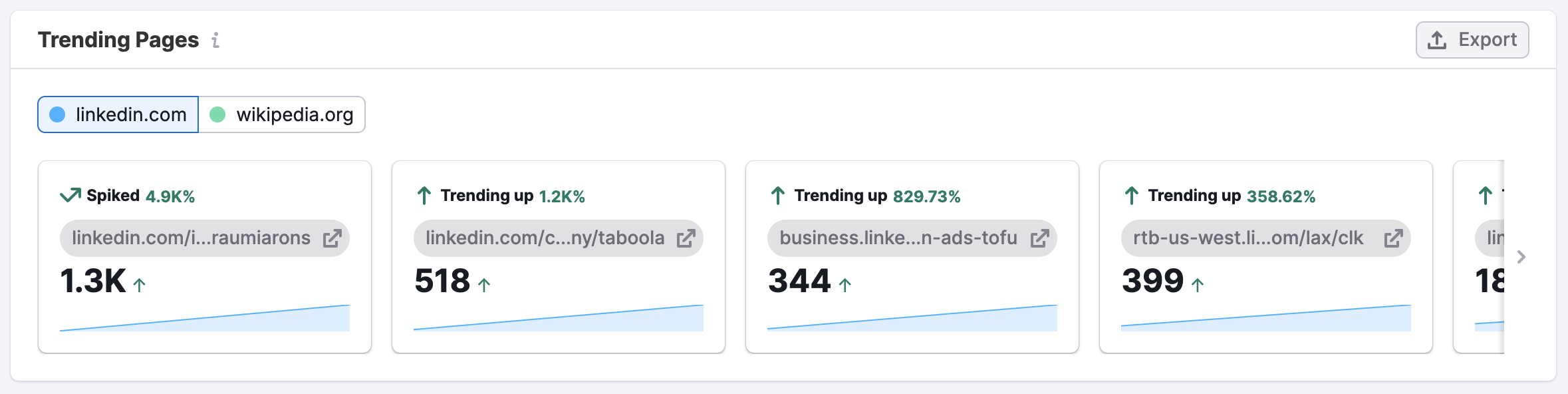This screenshot has height=394, width=1568.
Task: Toggle the linkedin.com domain filter chip
Action: tap(117, 114)
